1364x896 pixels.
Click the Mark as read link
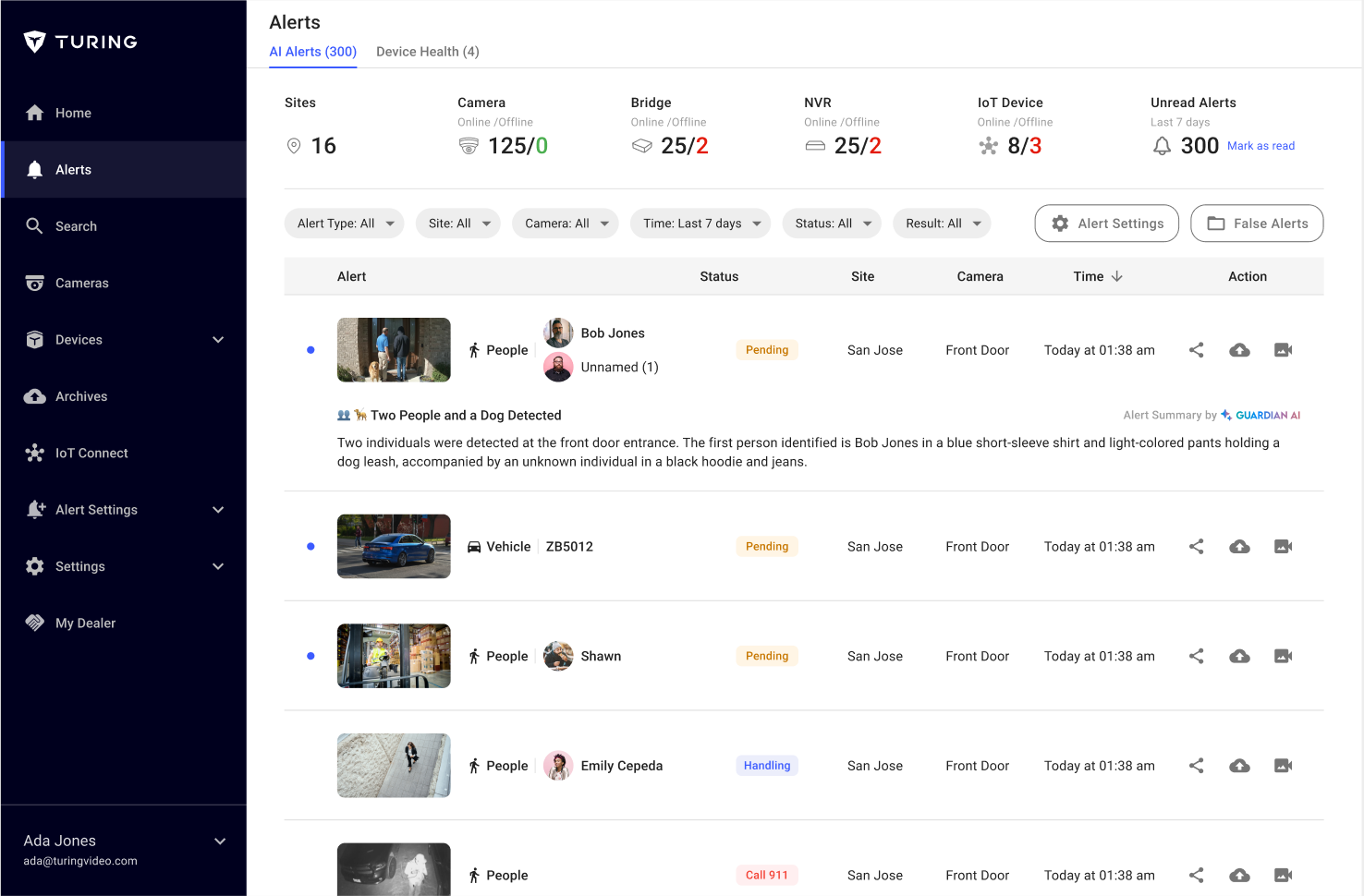[x=1260, y=146]
